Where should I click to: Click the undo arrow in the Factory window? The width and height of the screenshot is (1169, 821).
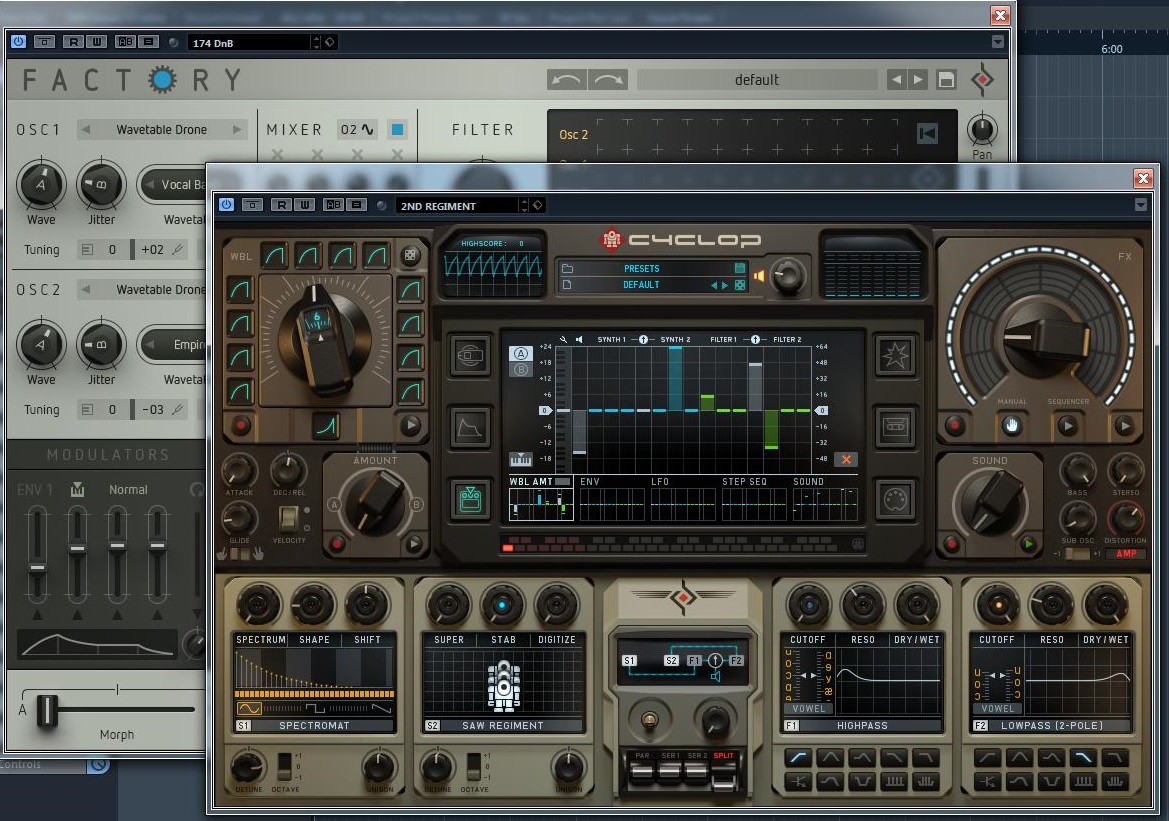567,80
